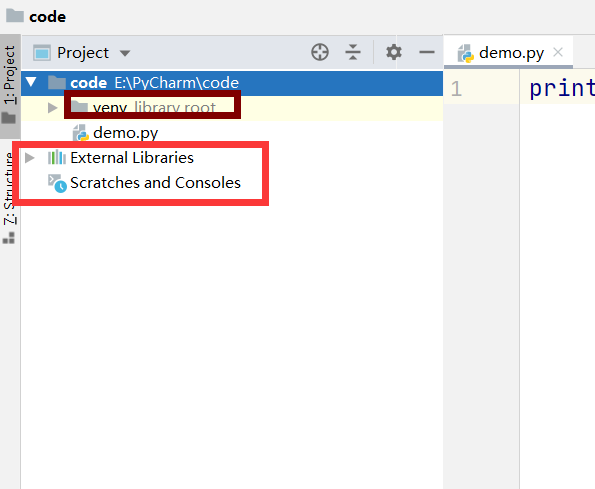Open the Project view dropdown arrow
Image resolution: width=595 pixels, height=489 pixels.
click(x=125, y=53)
